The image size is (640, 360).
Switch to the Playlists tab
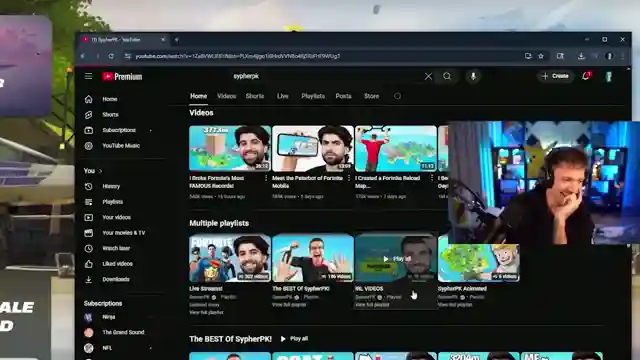313,96
